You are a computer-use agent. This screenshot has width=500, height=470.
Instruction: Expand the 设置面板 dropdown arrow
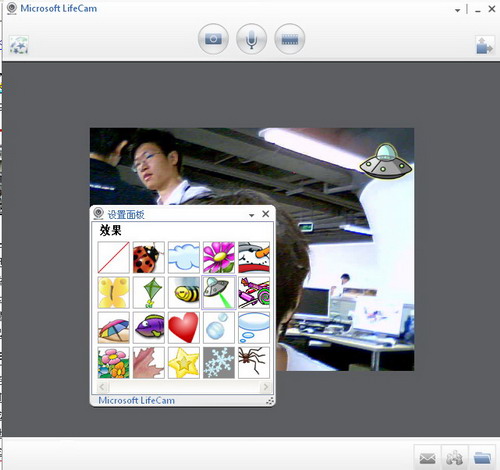click(252, 215)
